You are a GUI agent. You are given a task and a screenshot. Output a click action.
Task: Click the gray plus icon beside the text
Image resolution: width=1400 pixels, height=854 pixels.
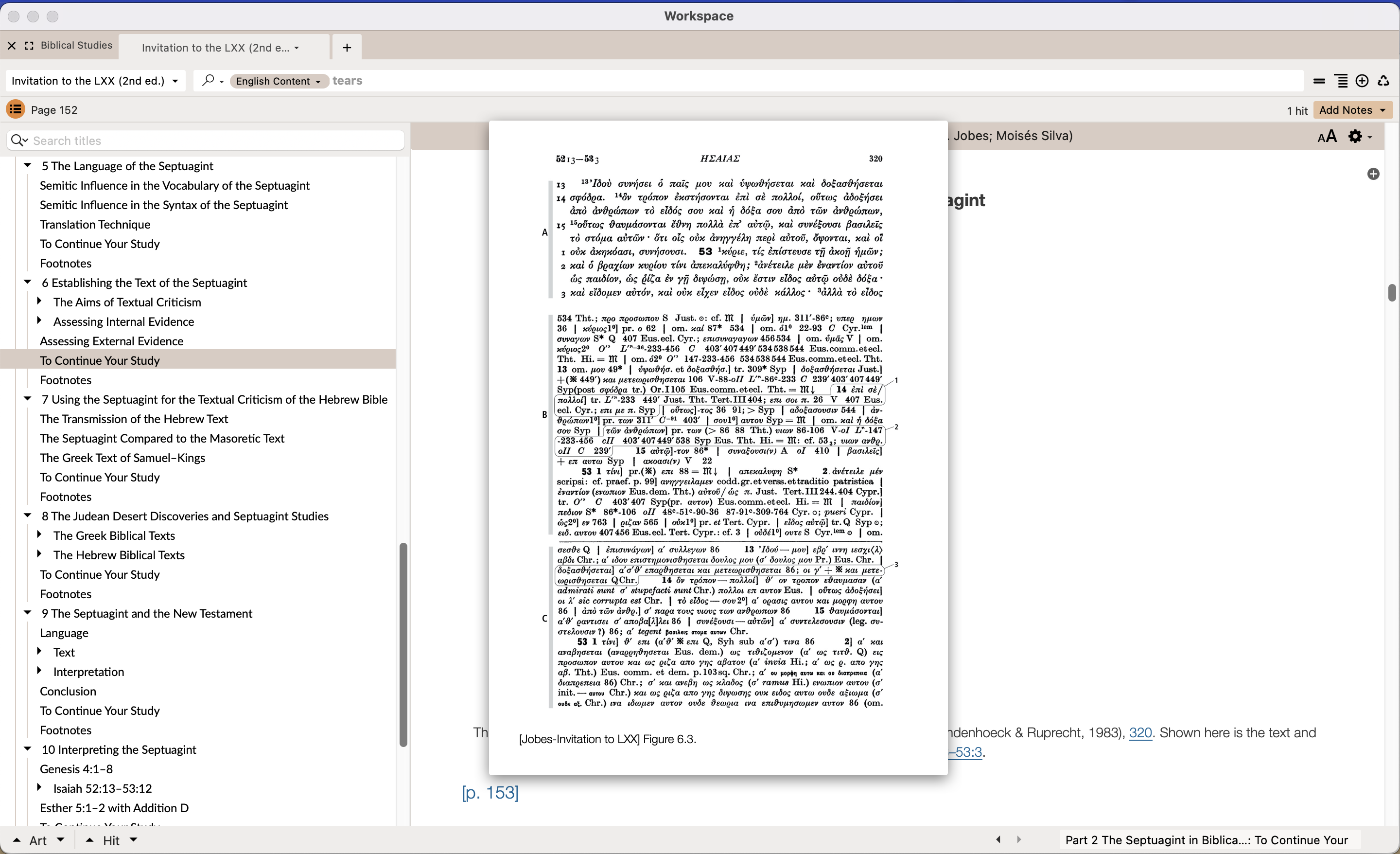1373,174
